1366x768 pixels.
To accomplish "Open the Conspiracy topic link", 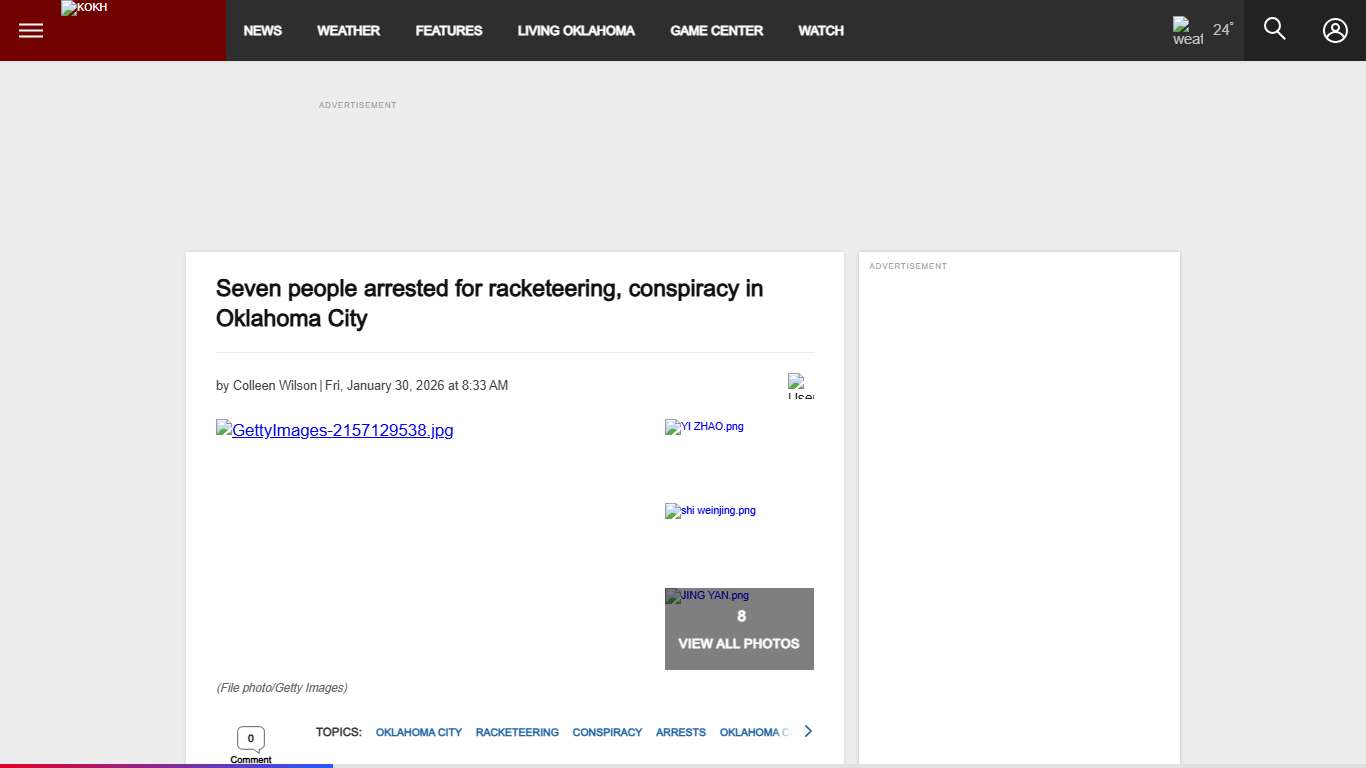I will [x=607, y=732].
